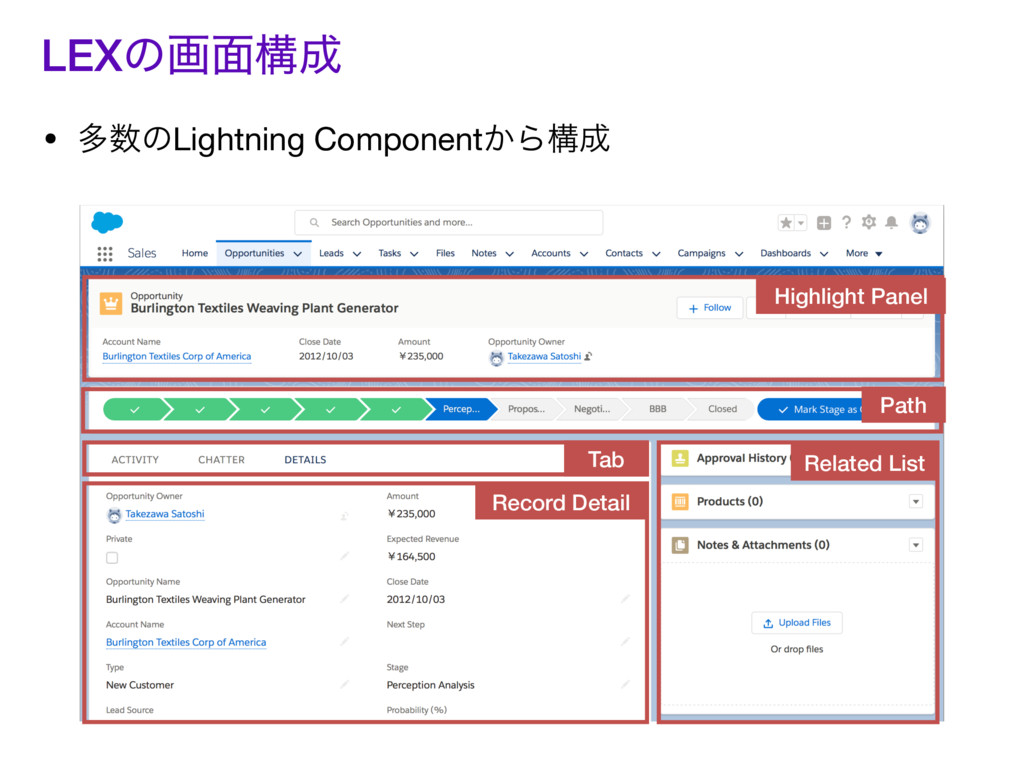
Task: Toggle the Private checkbox
Action: (112, 558)
